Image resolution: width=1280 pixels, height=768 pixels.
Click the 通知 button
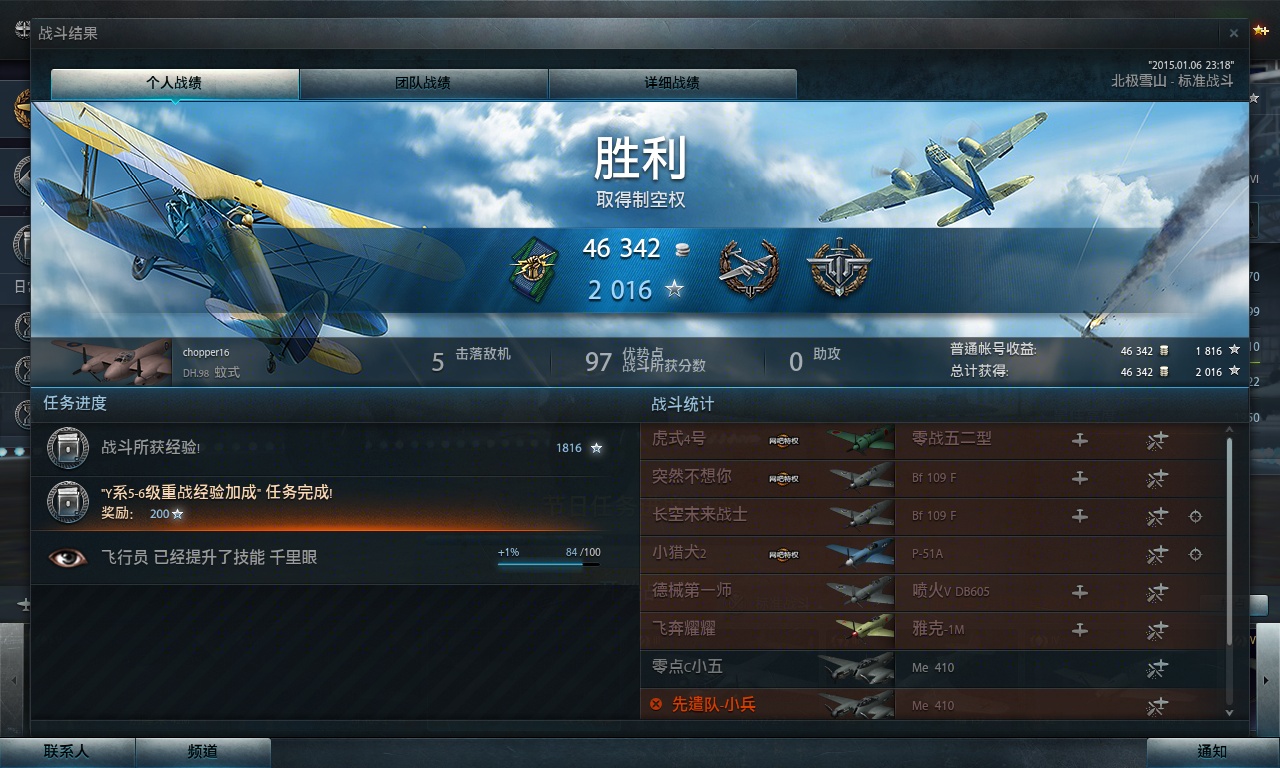(1212, 752)
